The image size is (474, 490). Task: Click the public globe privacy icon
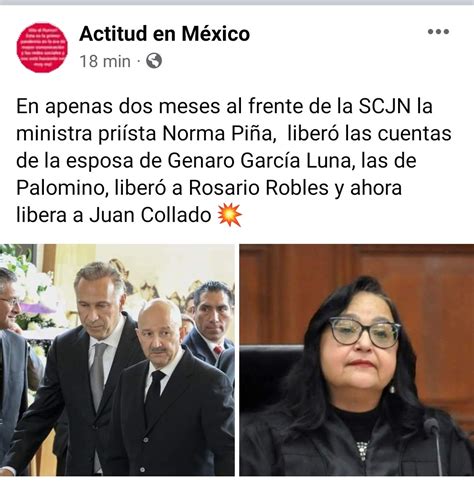(x=154, y=61)
